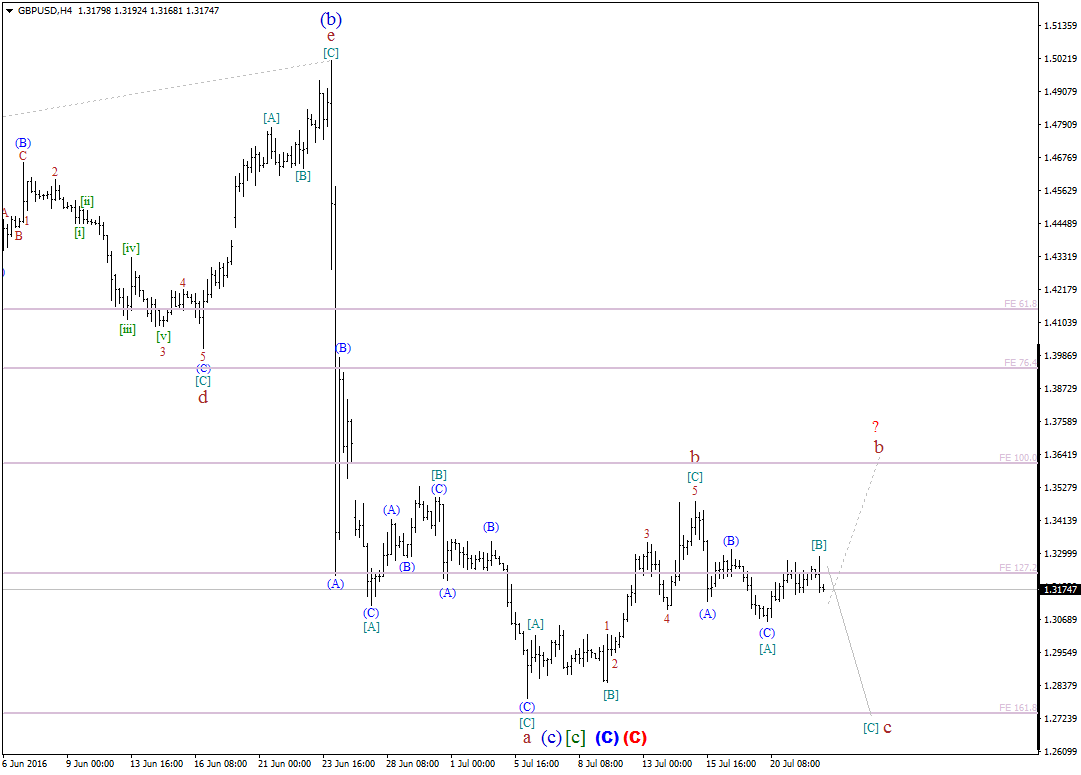Click the 13 Jun 16:00 time label
The height and width of the screenshot is (775, 1081).
(x=156, y=763)
